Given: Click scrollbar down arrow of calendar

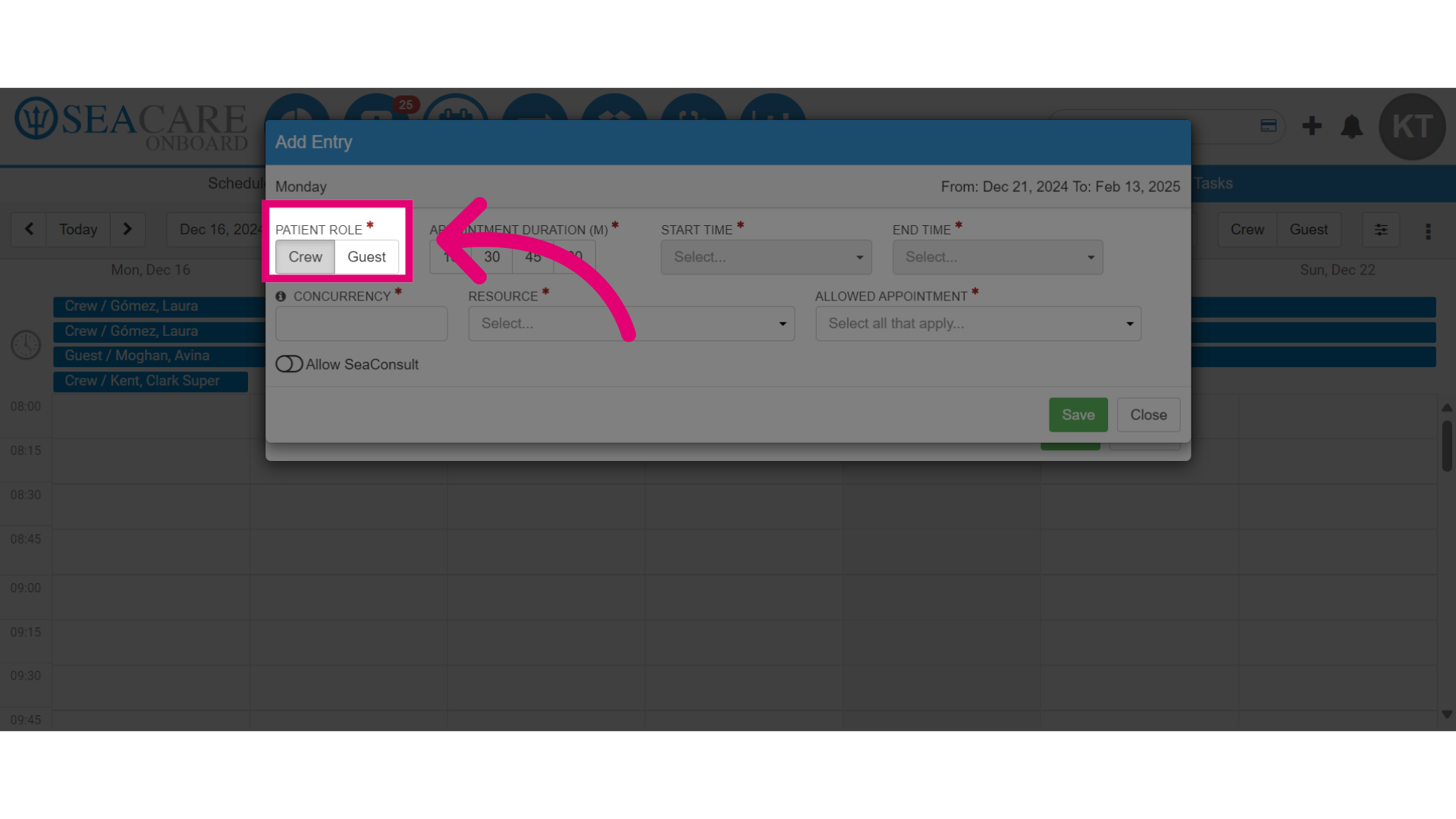Looking at the screenshot, I should pyautogui.click(x=1447, y=714).
